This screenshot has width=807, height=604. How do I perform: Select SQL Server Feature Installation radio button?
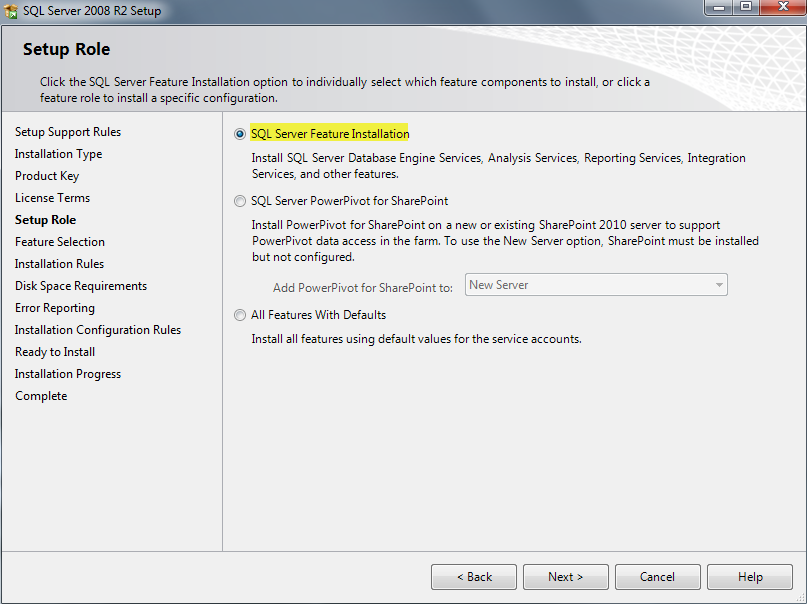[240, 134]
